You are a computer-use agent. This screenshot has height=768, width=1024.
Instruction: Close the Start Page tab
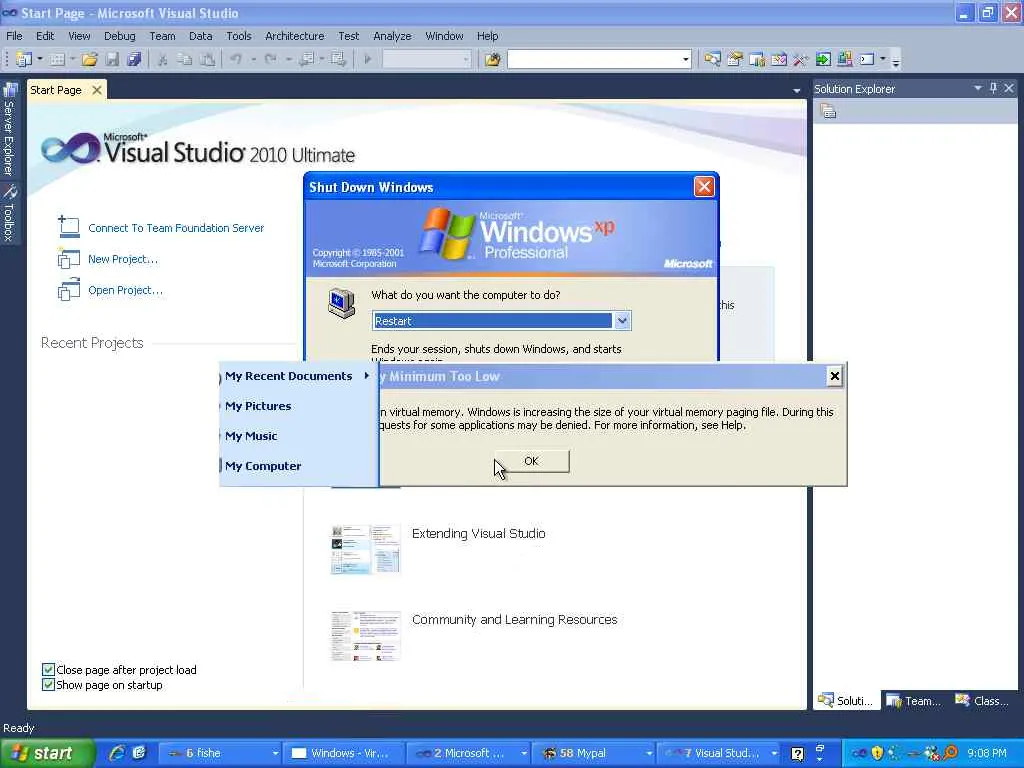[x=97, y=90]
